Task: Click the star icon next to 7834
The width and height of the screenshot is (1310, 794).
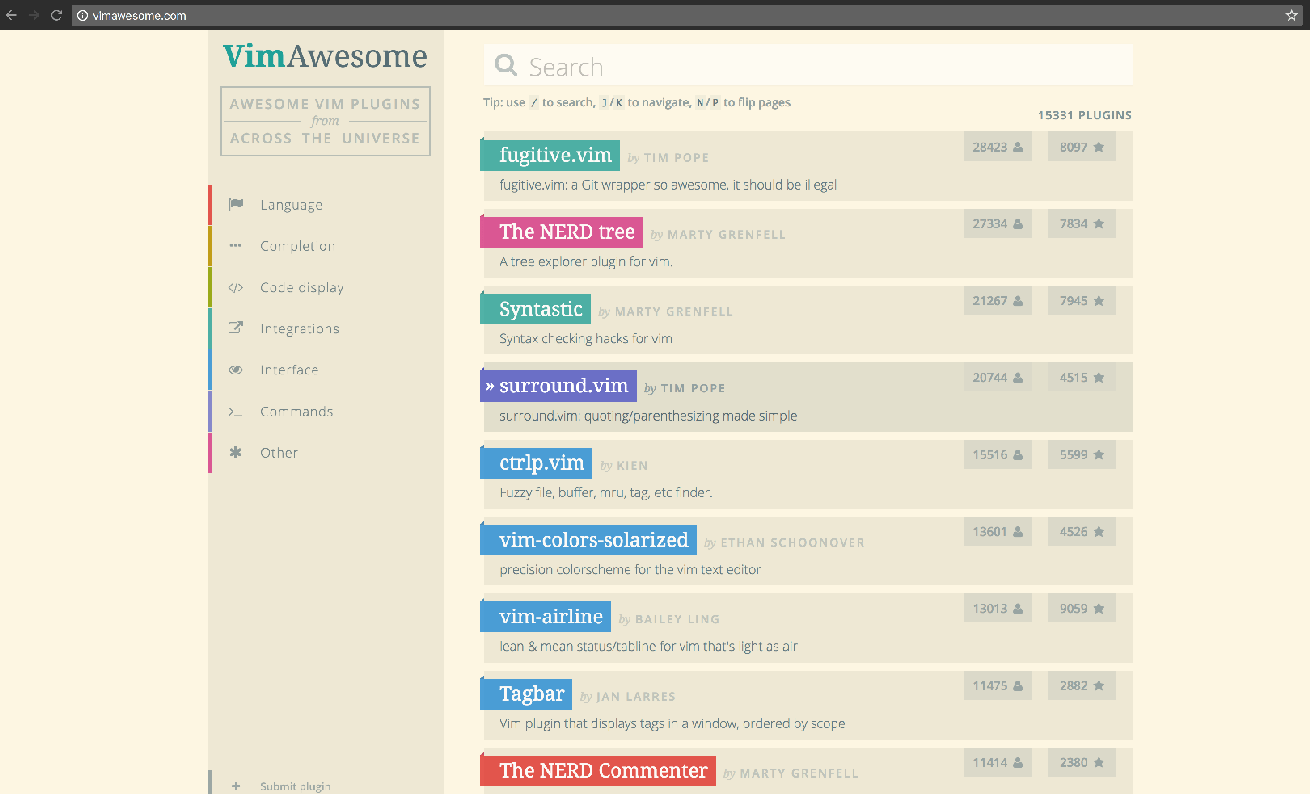Action: 1098,224
